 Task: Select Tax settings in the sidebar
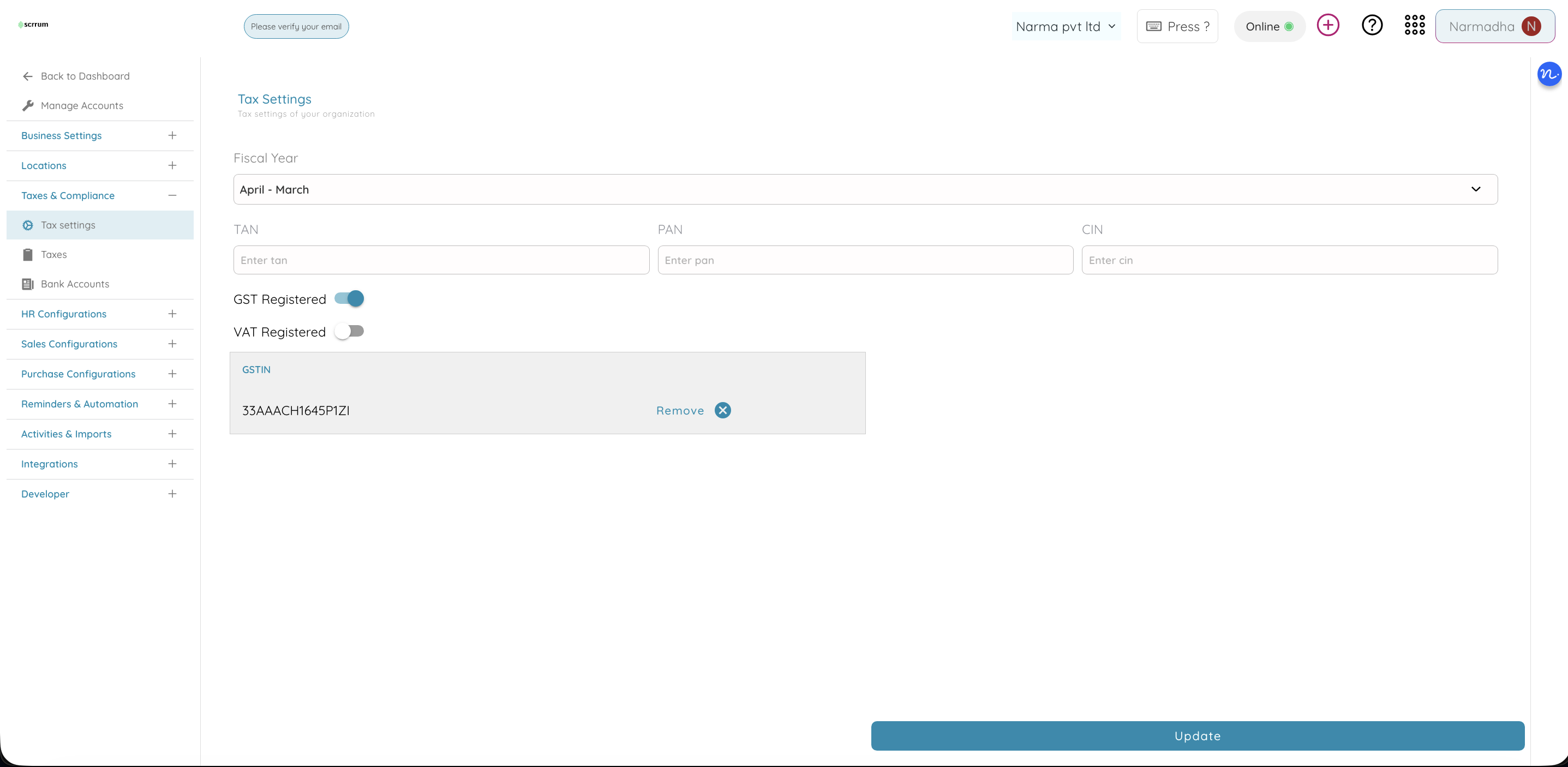tap(68, 225)
